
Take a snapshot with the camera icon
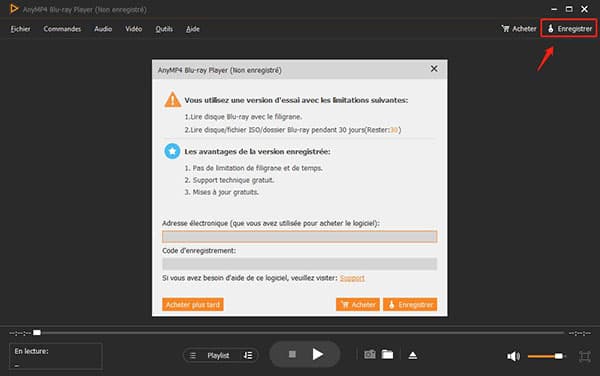(x=370, y=355)
